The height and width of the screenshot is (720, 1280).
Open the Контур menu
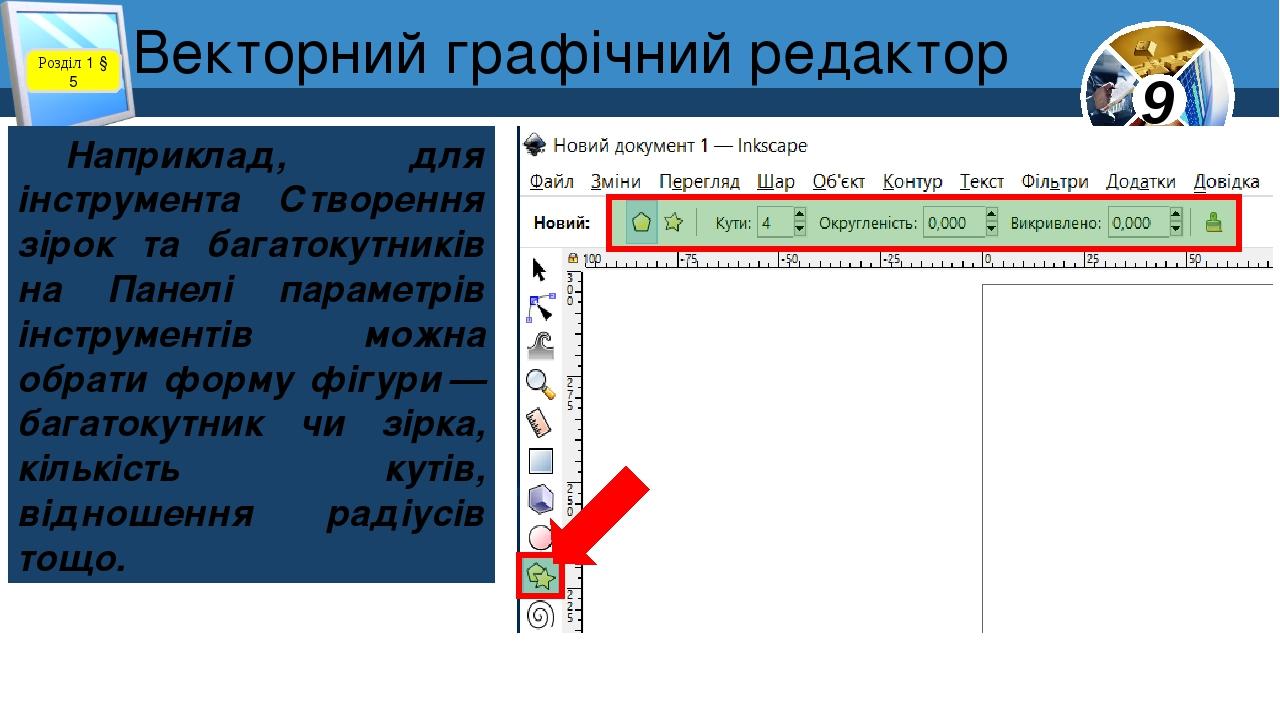(913, 181)
